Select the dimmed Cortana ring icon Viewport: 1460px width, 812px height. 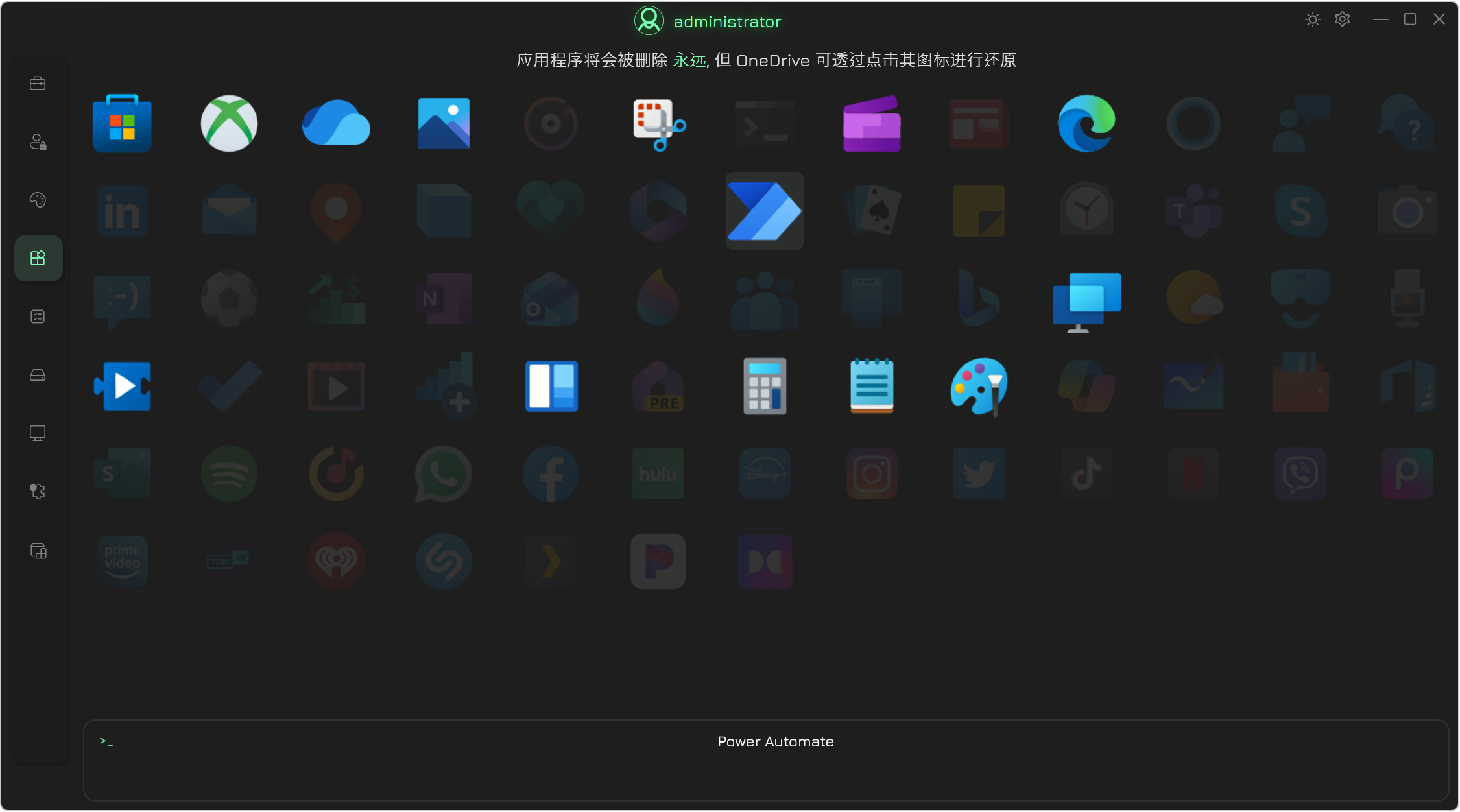click(1193, 123)
